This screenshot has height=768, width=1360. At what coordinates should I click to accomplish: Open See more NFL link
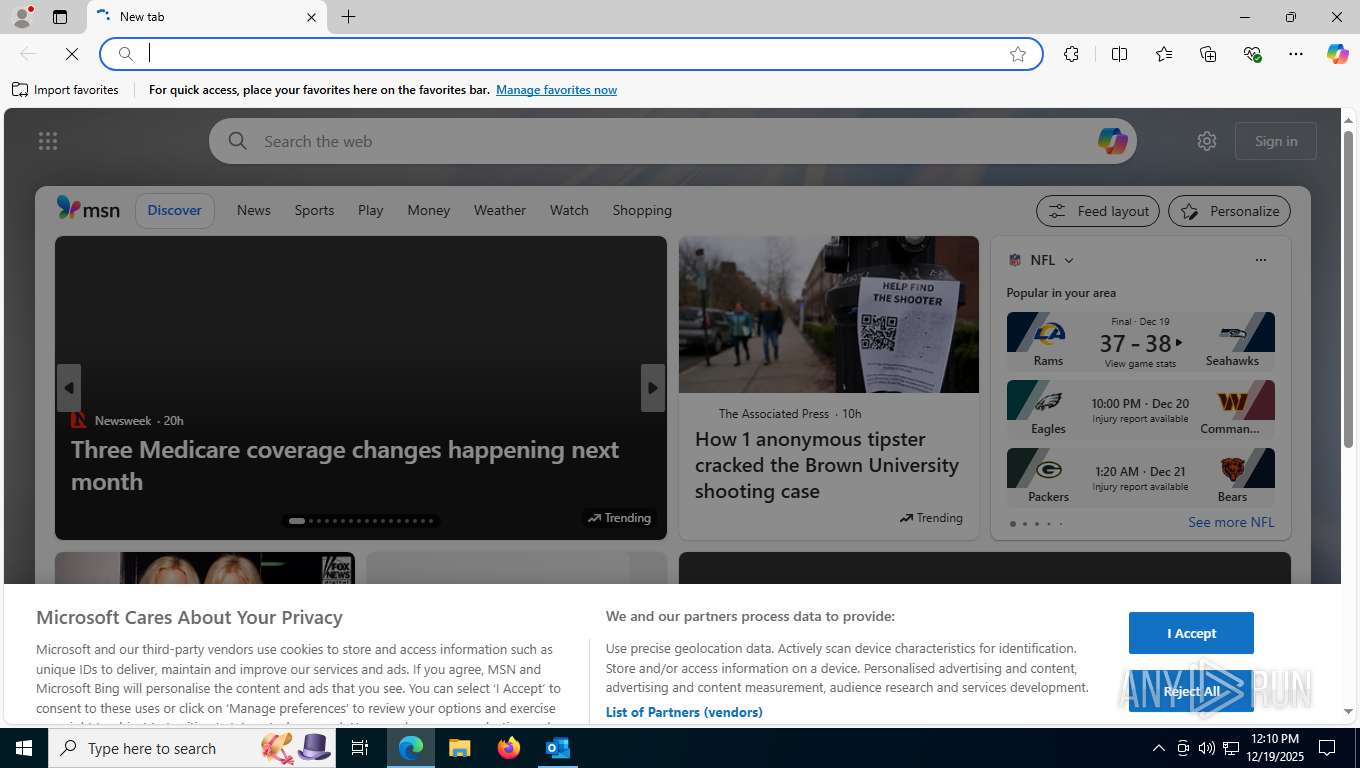(1231, 522)
